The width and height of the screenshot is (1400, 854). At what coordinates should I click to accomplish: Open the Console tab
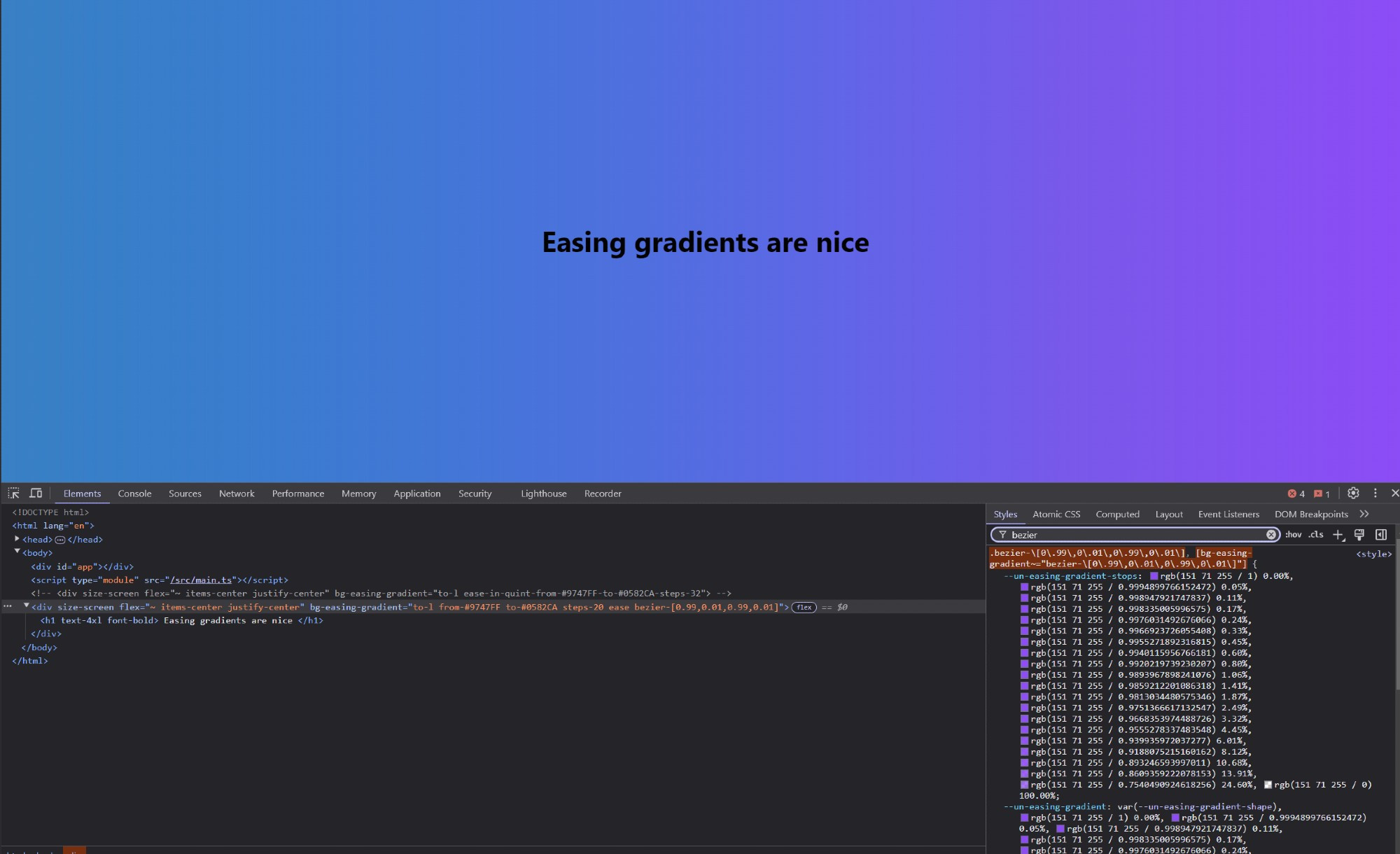(134, 493)
